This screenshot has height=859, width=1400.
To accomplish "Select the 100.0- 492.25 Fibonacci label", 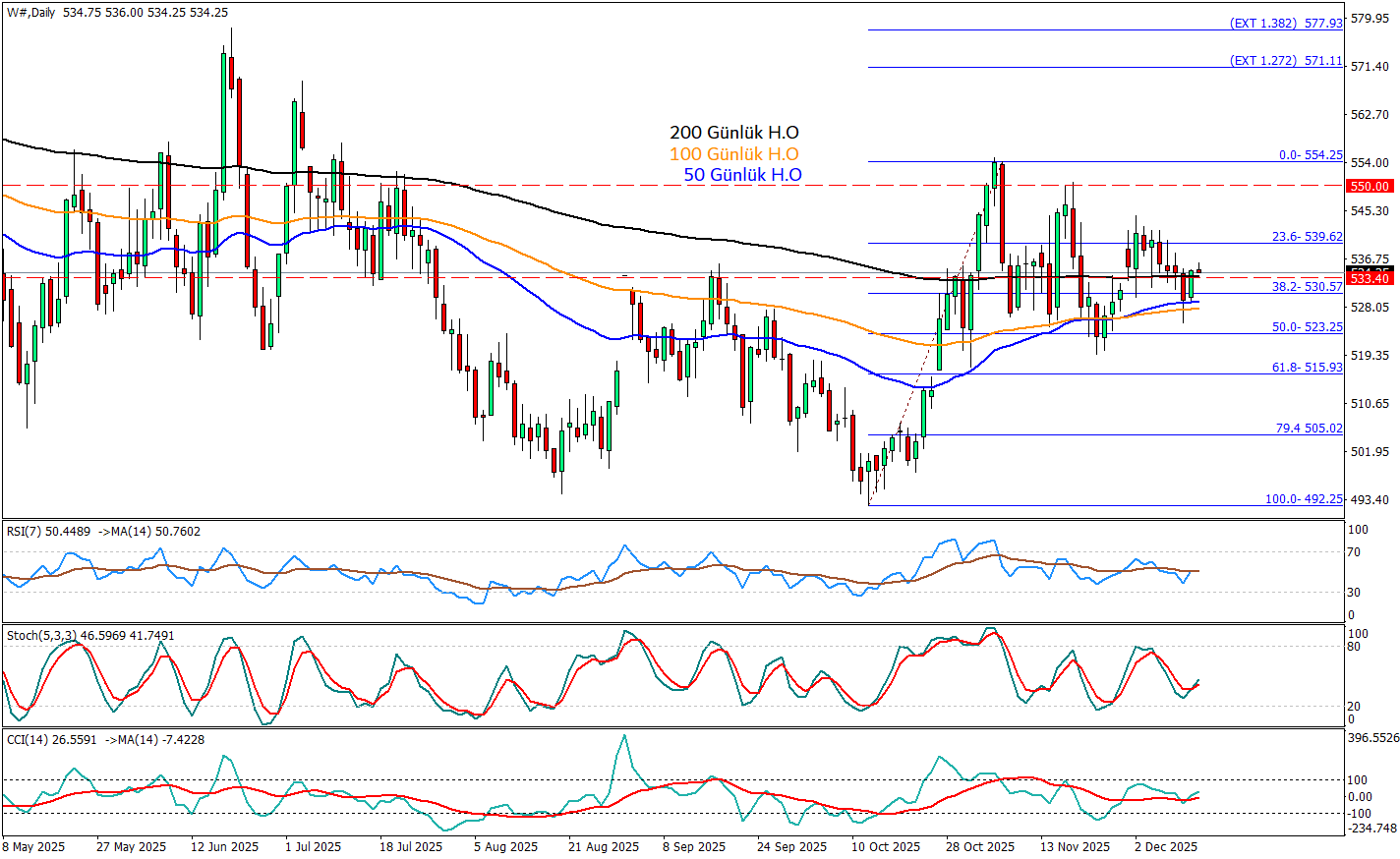I will pos(1303,498).
